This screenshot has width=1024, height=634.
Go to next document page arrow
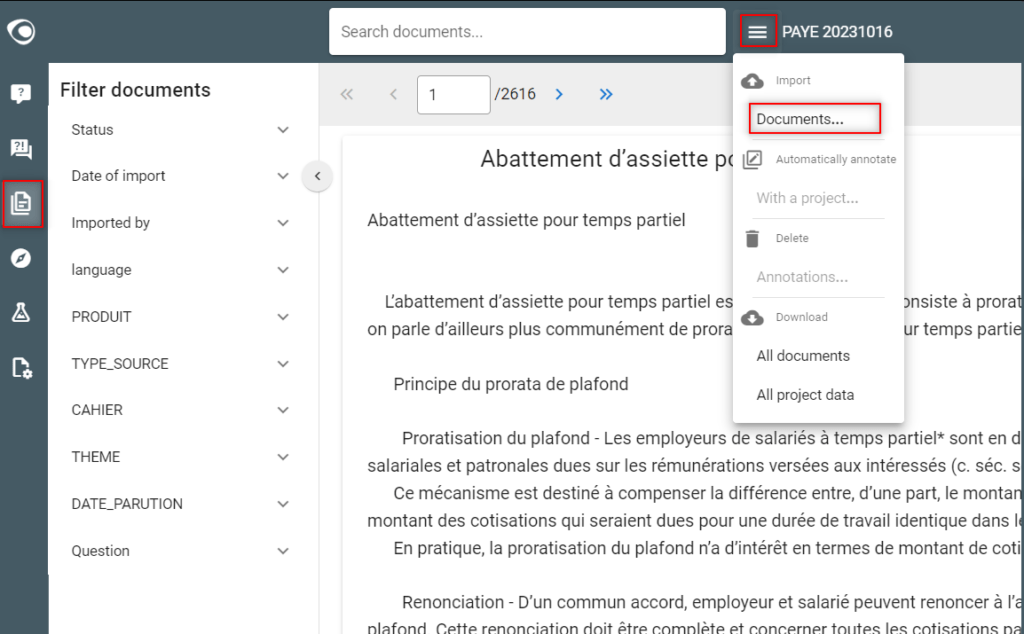coord(559,94)
